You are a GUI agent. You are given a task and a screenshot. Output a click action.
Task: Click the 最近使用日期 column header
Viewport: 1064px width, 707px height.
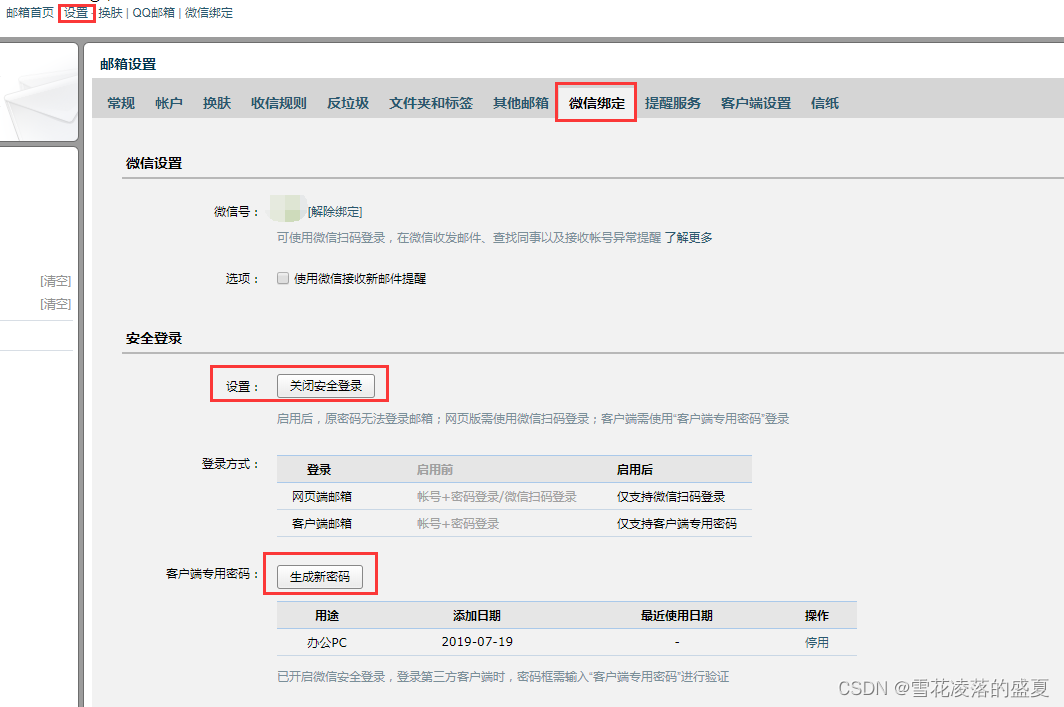[x=677, y=615]
